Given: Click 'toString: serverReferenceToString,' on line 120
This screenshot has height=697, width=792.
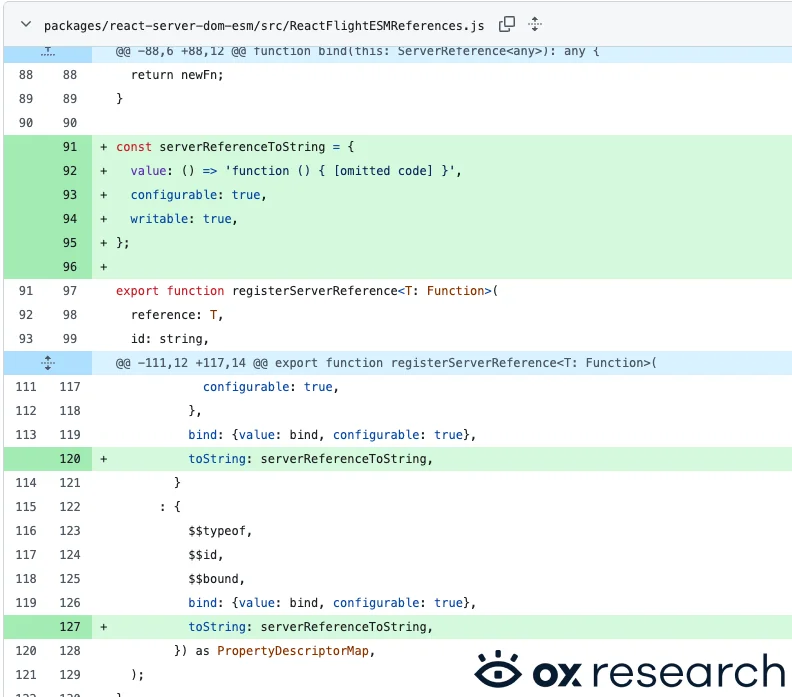Looking at the screenshot, I should [x=311, y=459].
